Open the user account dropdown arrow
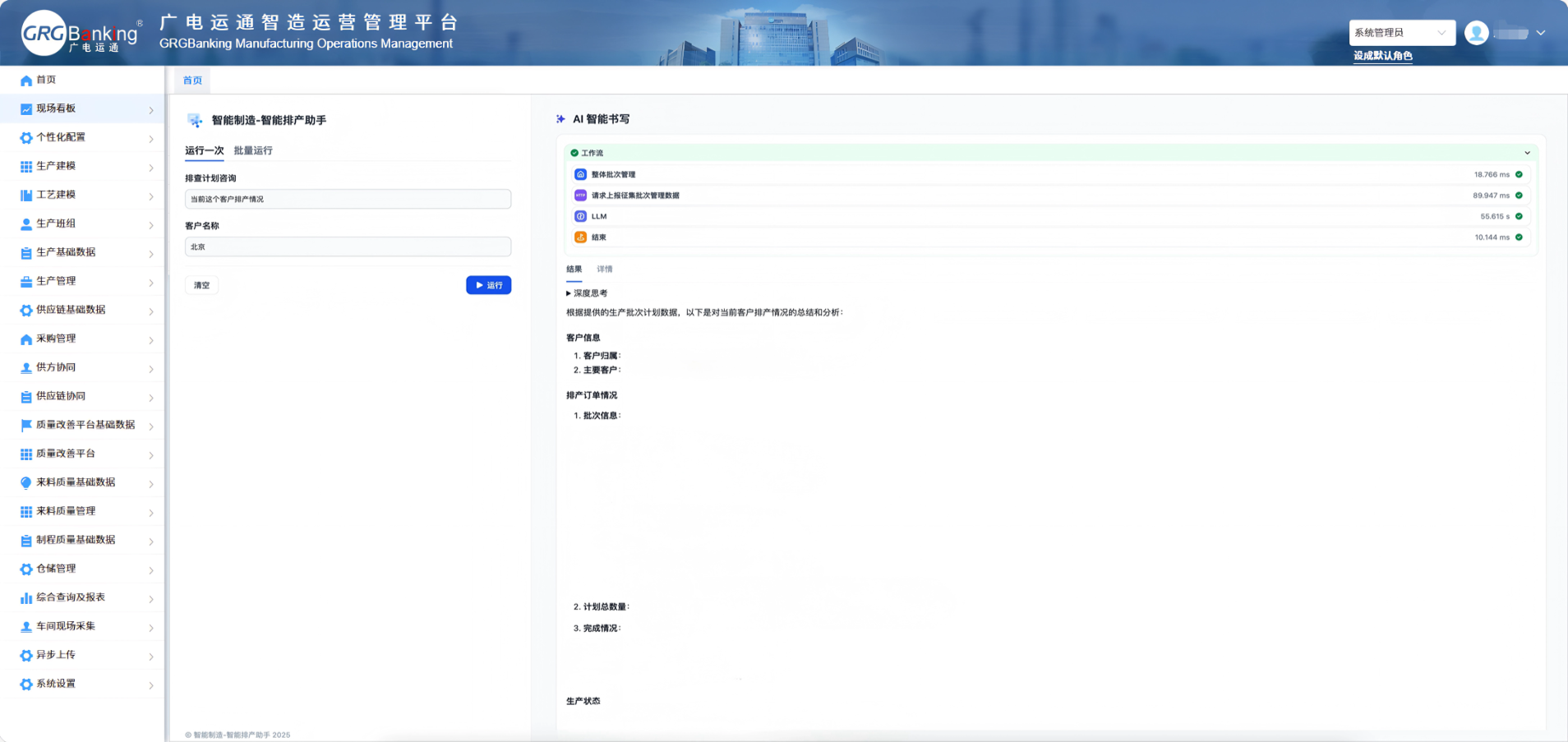The image size is (1568, 742). tap(1541, 33)
